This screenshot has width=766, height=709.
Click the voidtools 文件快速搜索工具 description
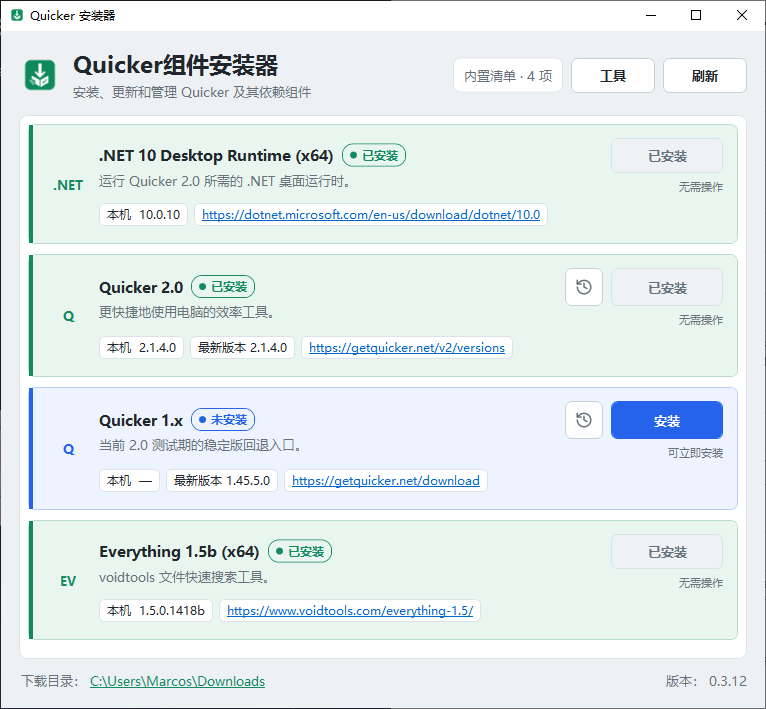(x=184, y=578)
